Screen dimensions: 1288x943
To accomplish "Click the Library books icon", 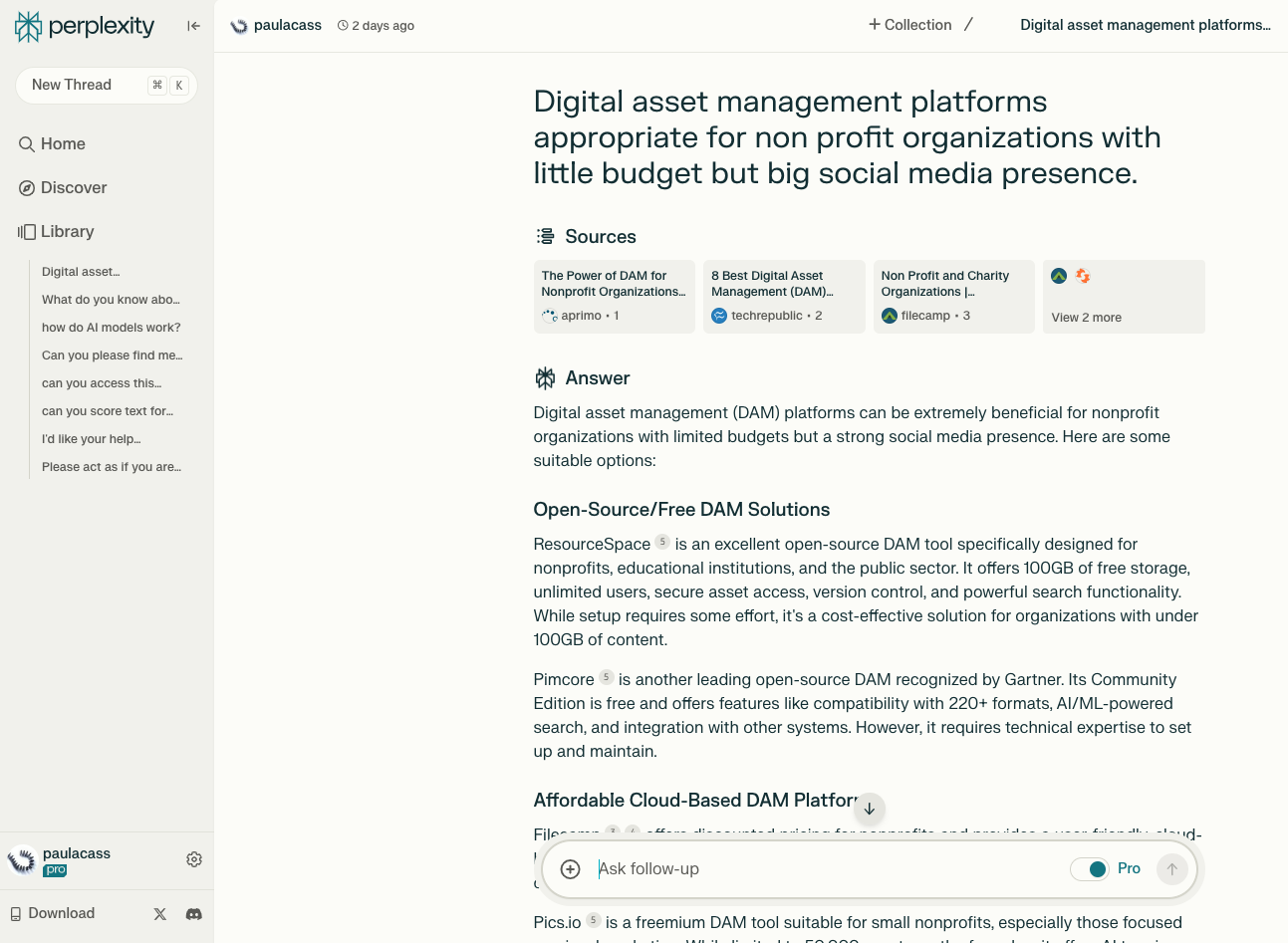I will pyautogui.click(x=27, y=232).
